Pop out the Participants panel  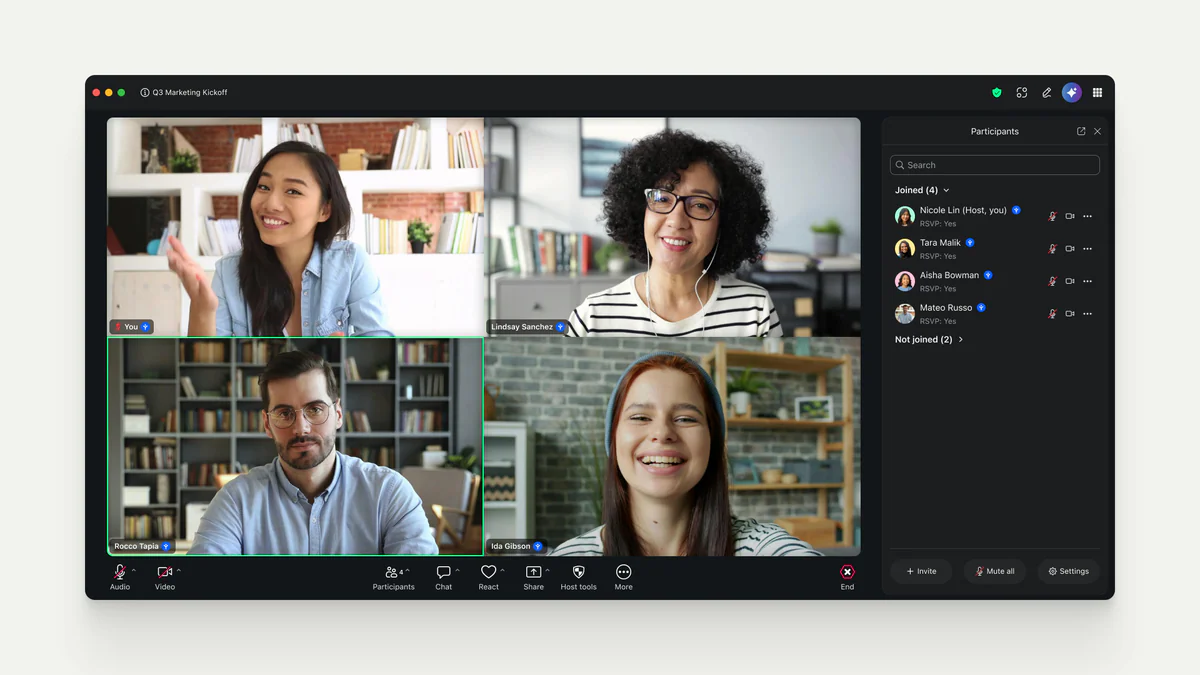1080,131
